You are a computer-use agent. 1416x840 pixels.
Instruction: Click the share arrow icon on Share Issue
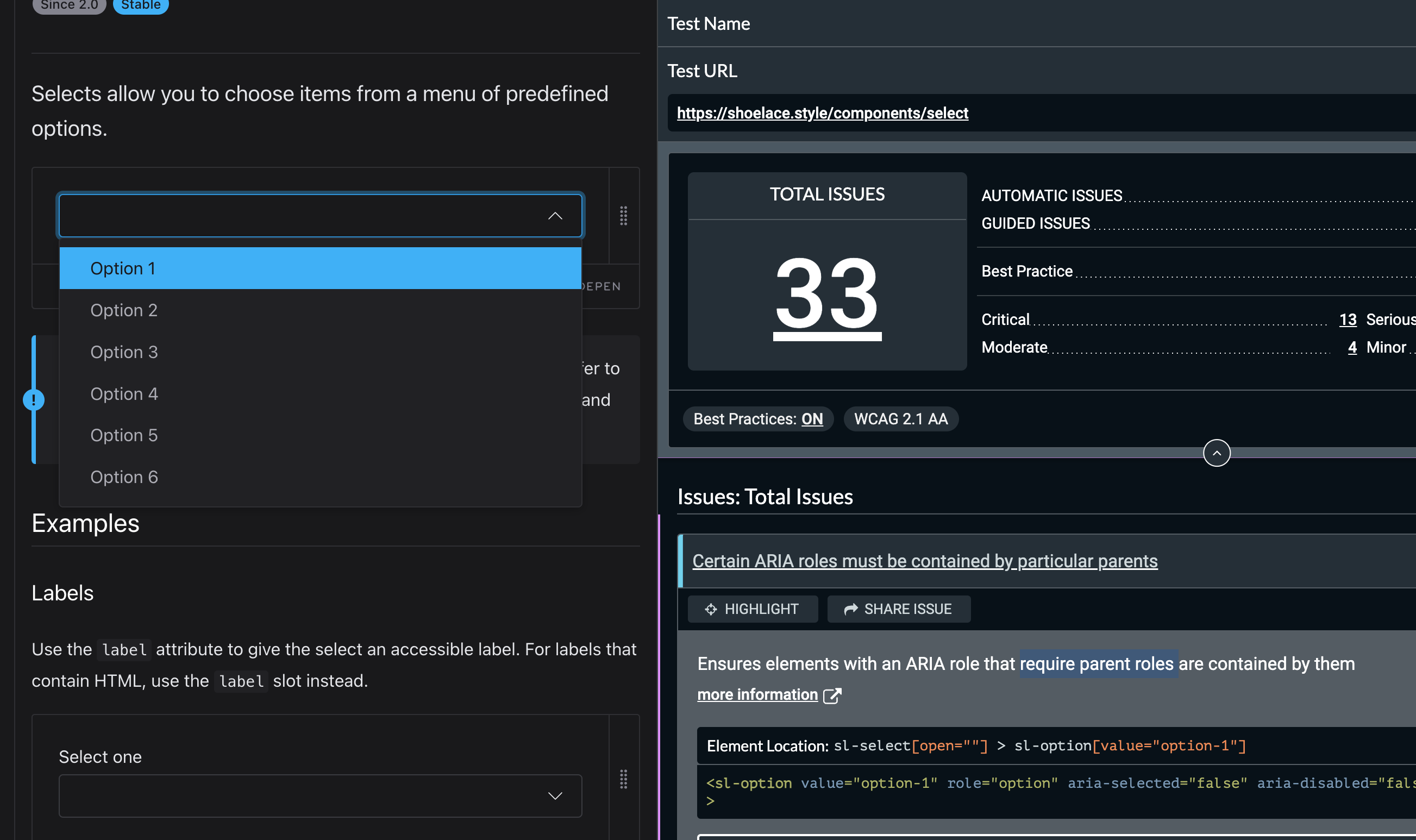[x=850, y=609]
